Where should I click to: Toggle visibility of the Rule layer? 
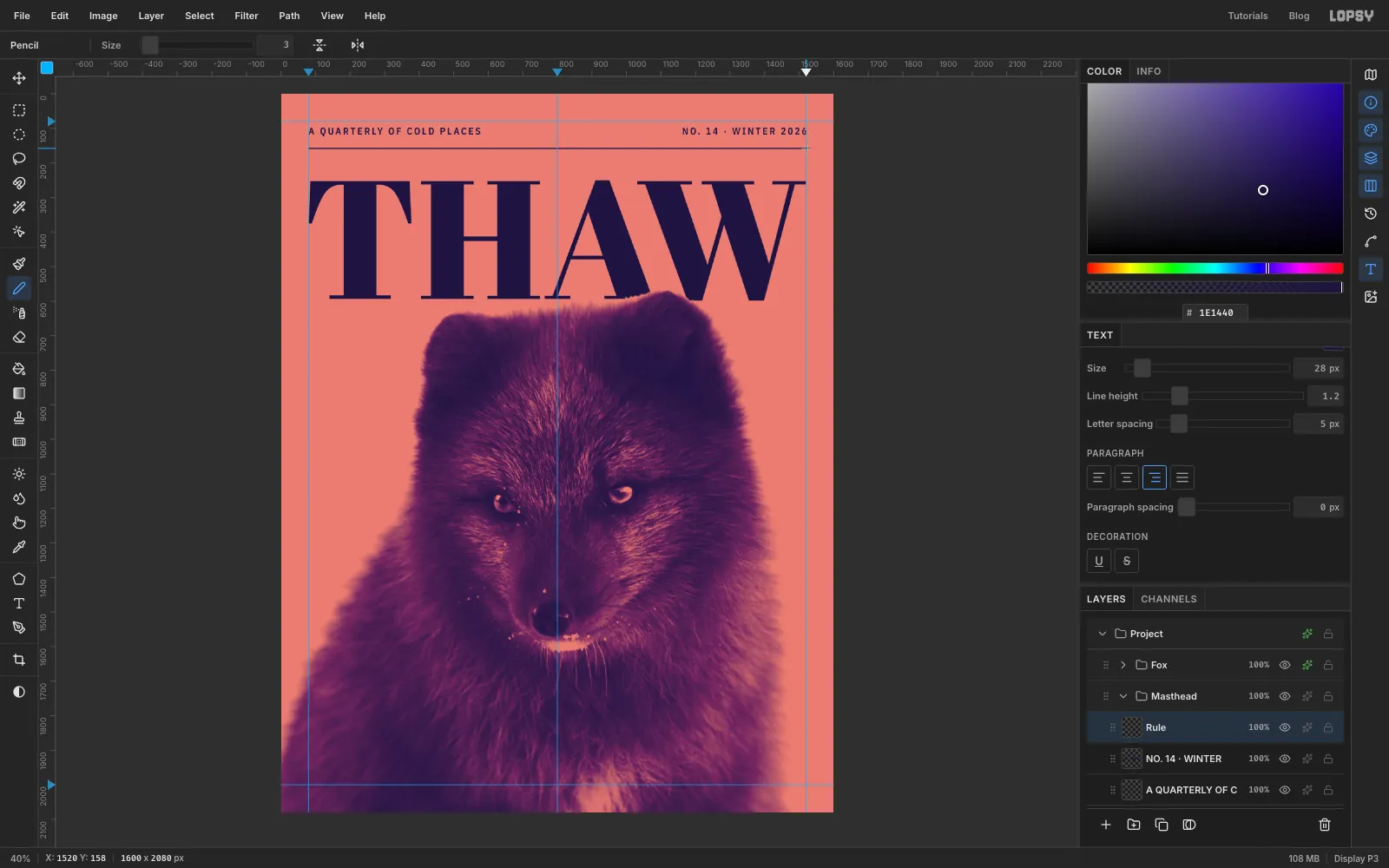[x=1285, y=727]
